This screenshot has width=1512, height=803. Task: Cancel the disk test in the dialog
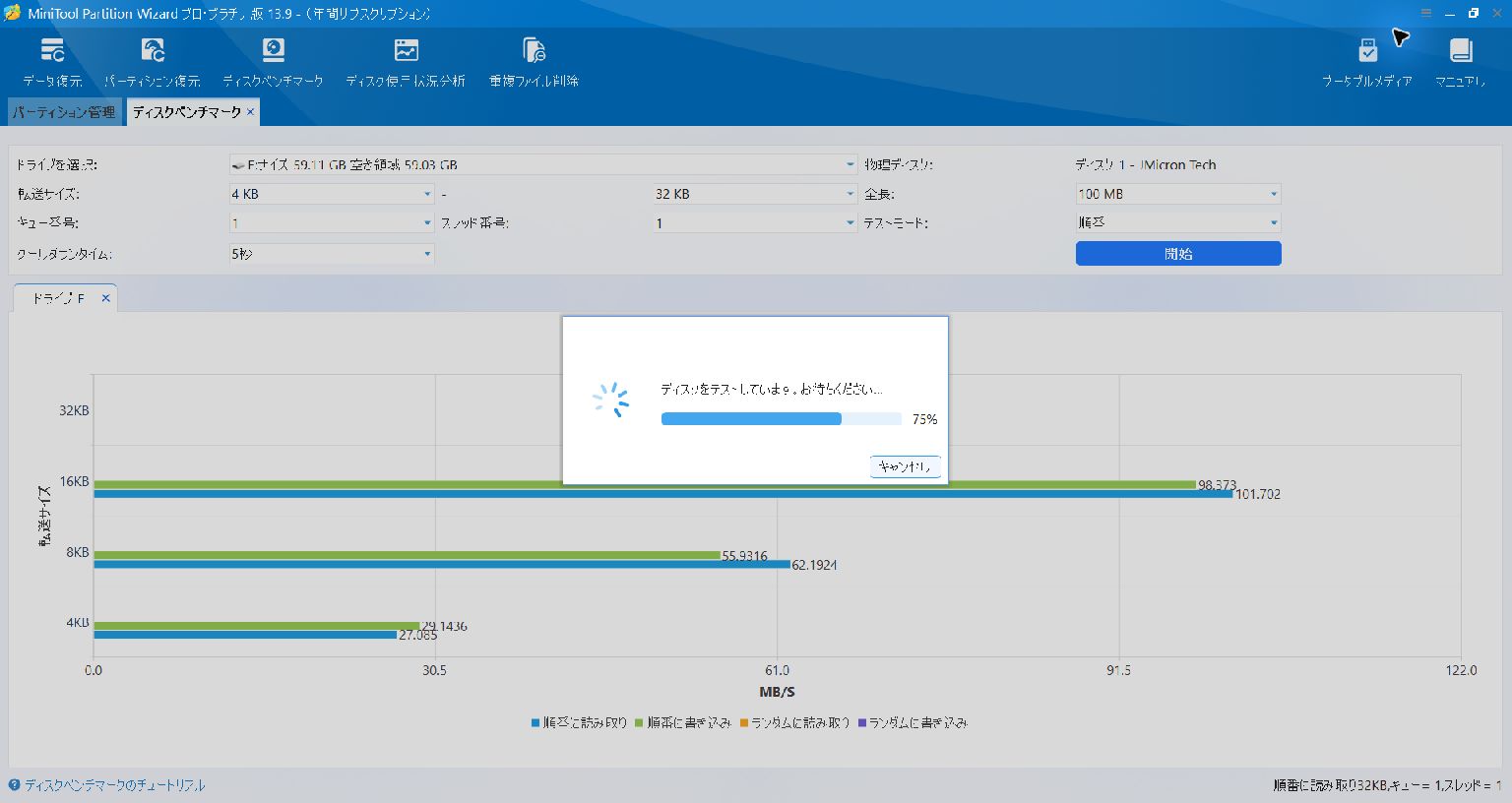tap(906, 466)
